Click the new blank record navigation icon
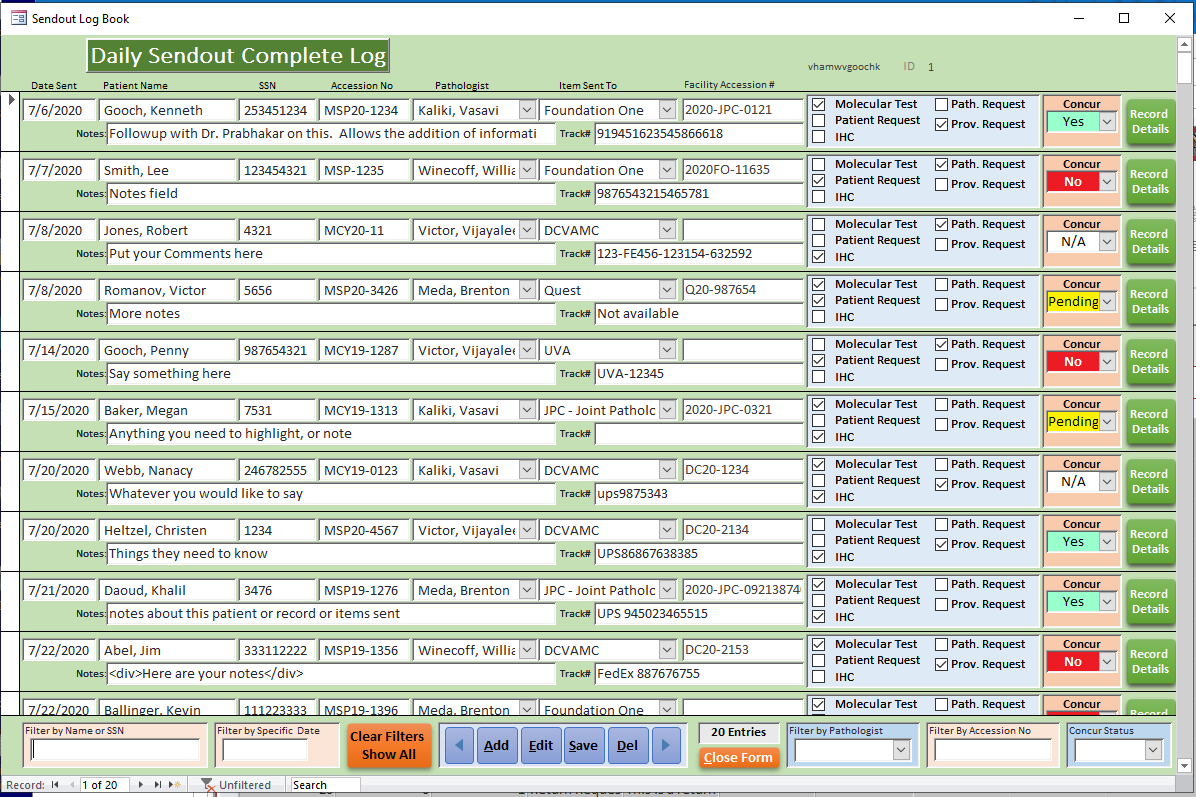 (x=175, y=785)
